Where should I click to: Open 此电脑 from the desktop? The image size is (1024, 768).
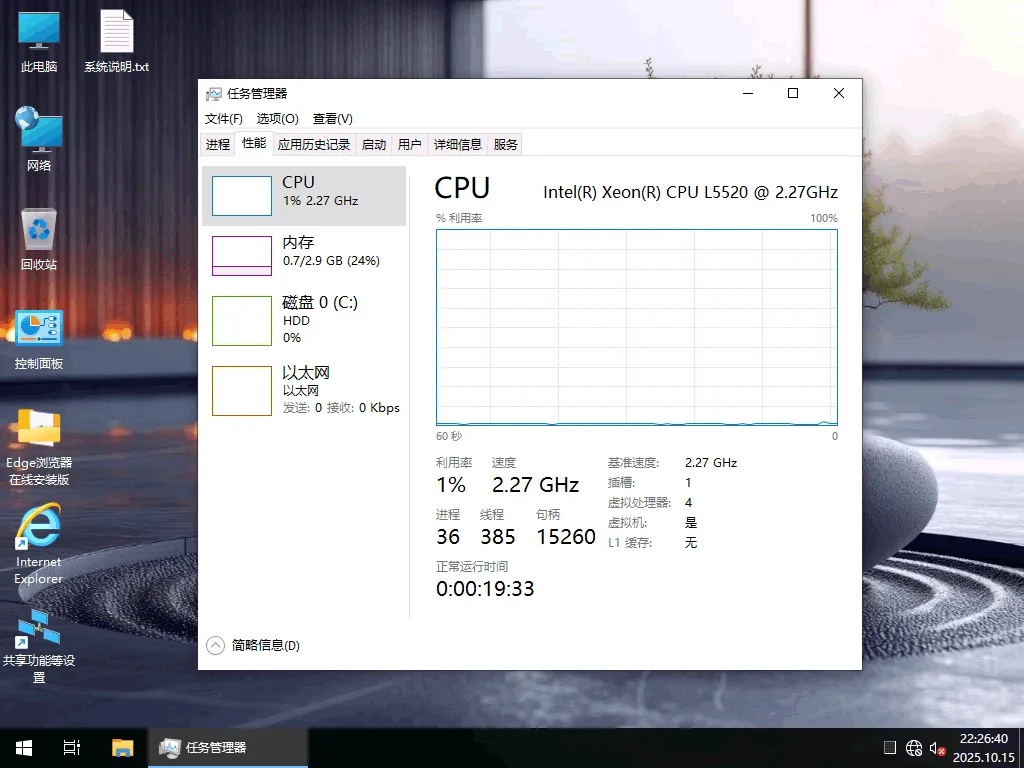click(x=37, y=40)
